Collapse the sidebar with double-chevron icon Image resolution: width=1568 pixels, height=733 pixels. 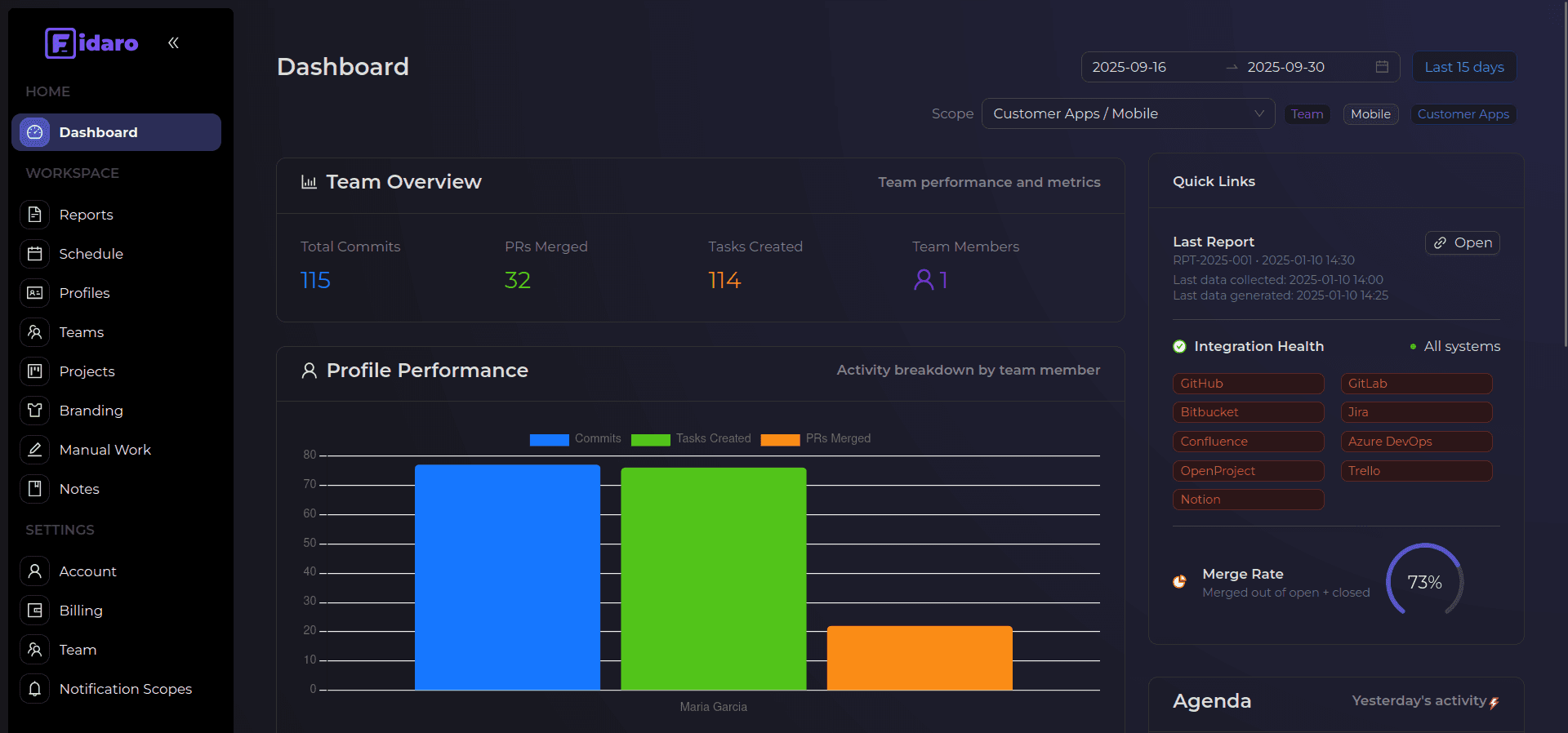(173, 42)
